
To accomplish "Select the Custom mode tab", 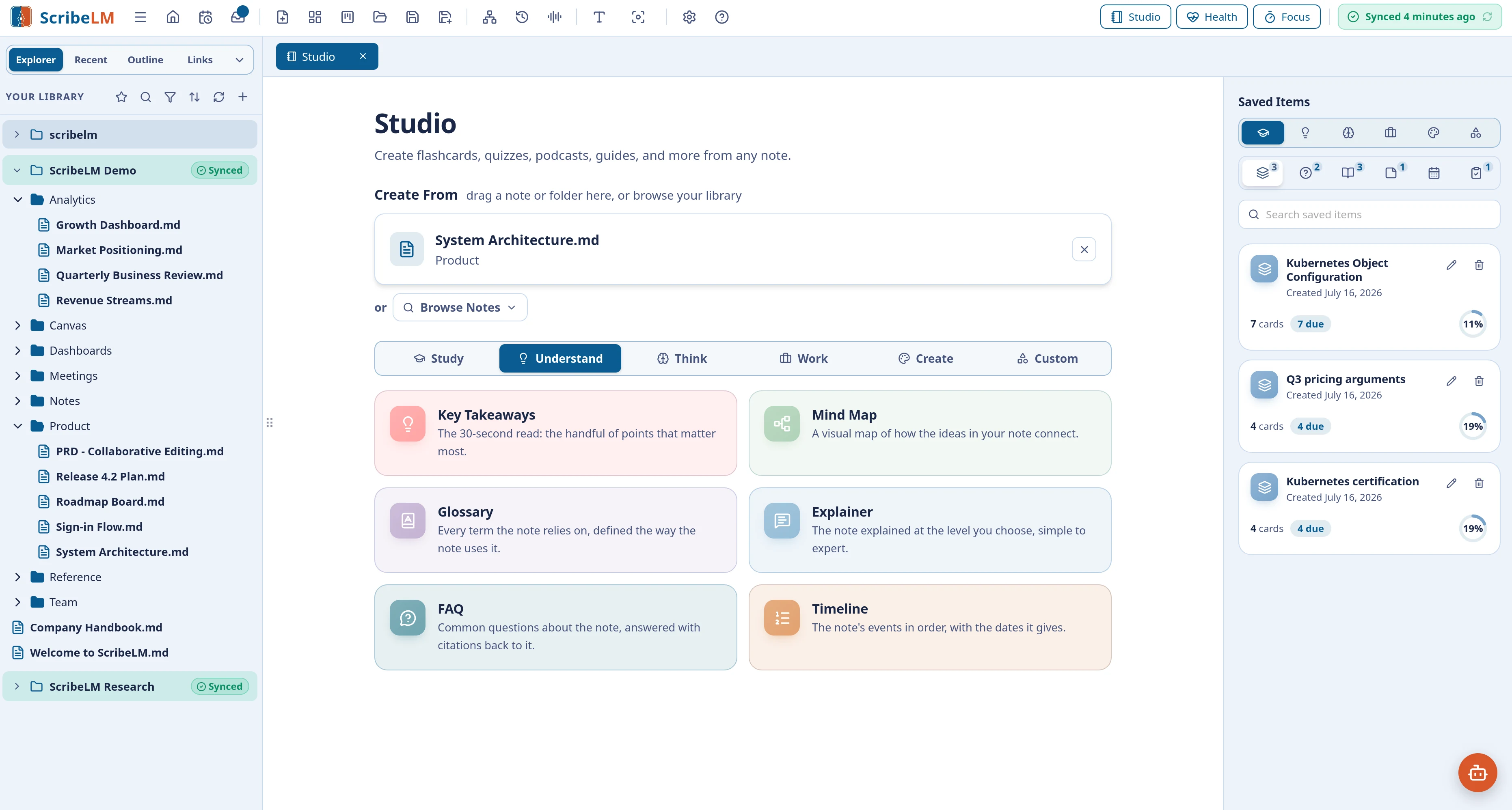I will coord(1047,358).
